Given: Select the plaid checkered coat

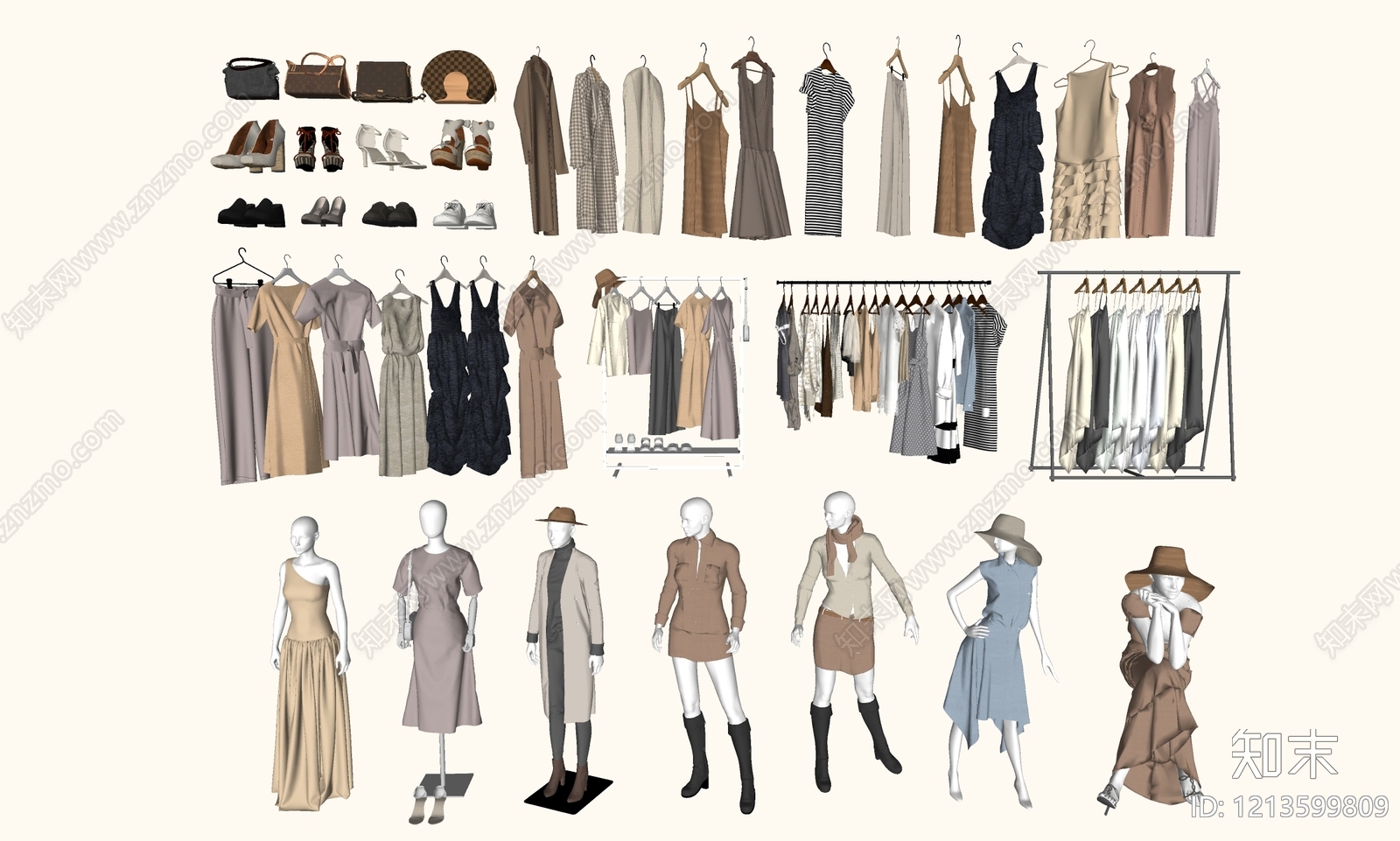Looking at the screenshot, I should (x=594, y=147).
